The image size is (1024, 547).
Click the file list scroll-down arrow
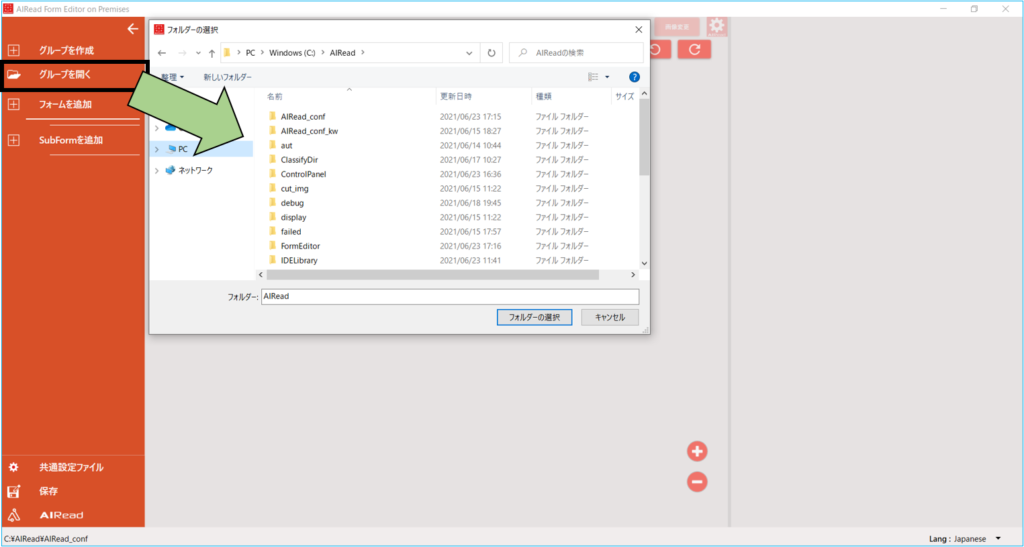[644, 262]
